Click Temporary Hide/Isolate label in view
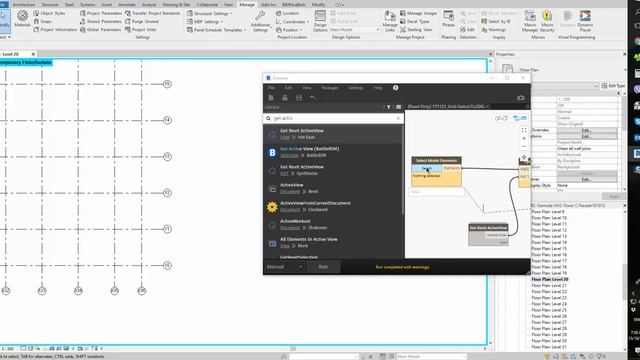Image resolution: width=640 pixels, height=360 pixels. click(x=26, y=62)
